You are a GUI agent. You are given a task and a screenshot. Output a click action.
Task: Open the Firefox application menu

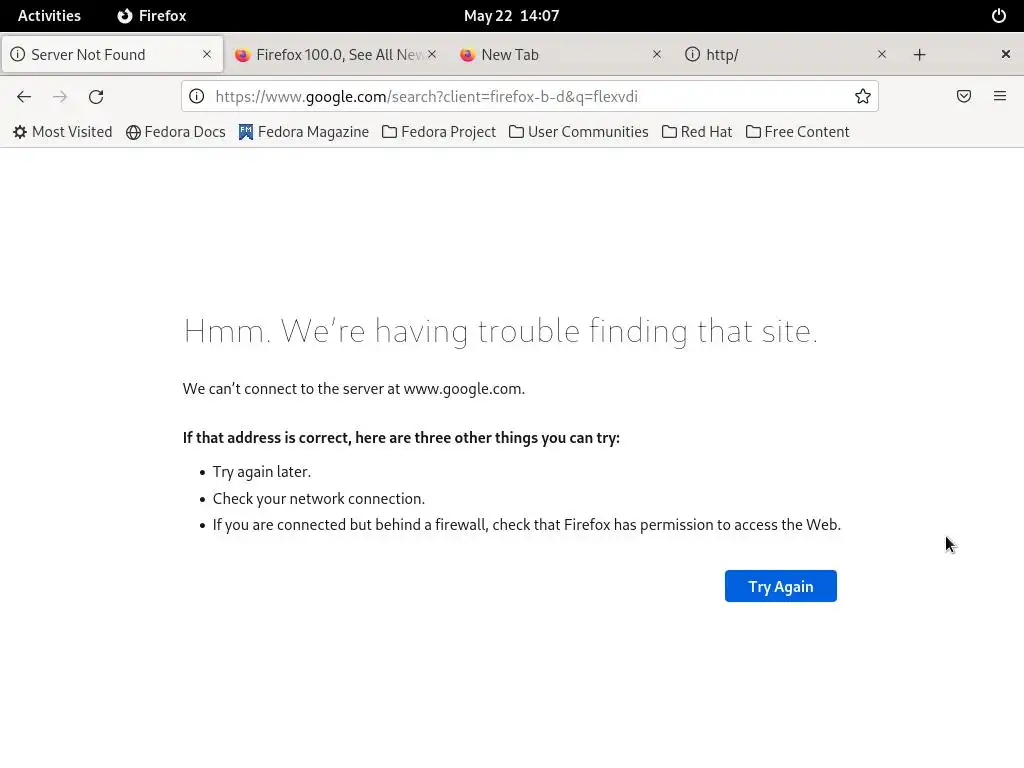click(x=1000, y=97)
